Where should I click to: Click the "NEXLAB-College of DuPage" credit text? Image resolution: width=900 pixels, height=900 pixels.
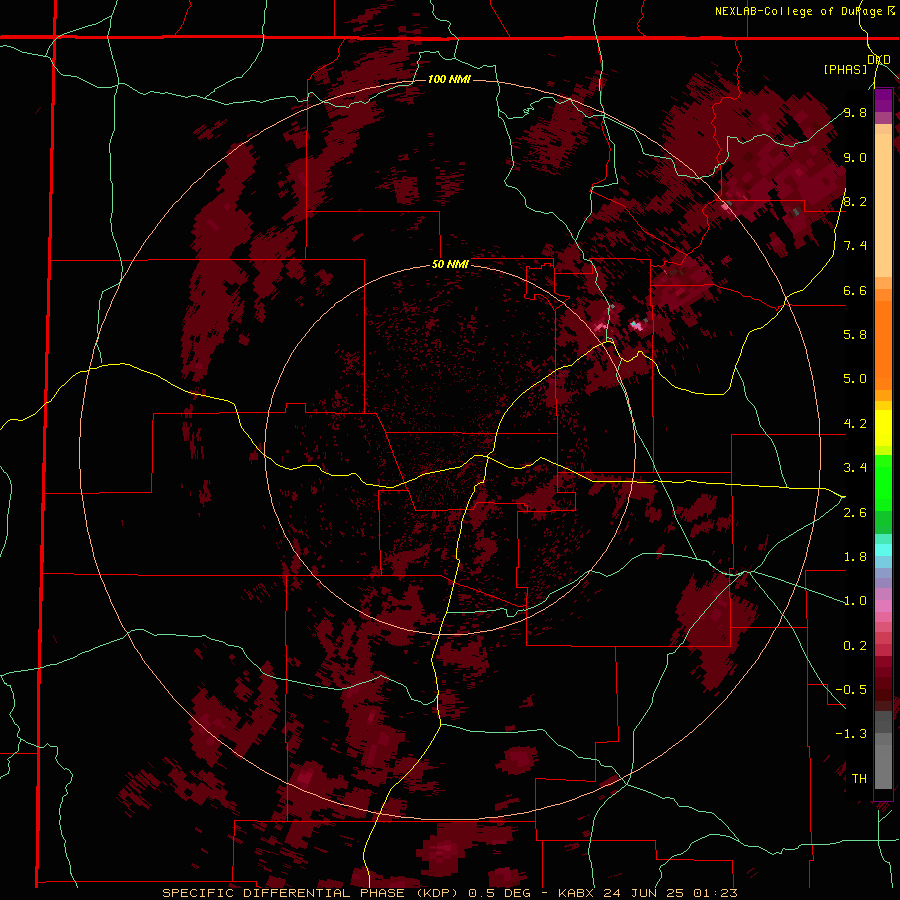click(x=798, y=11)
